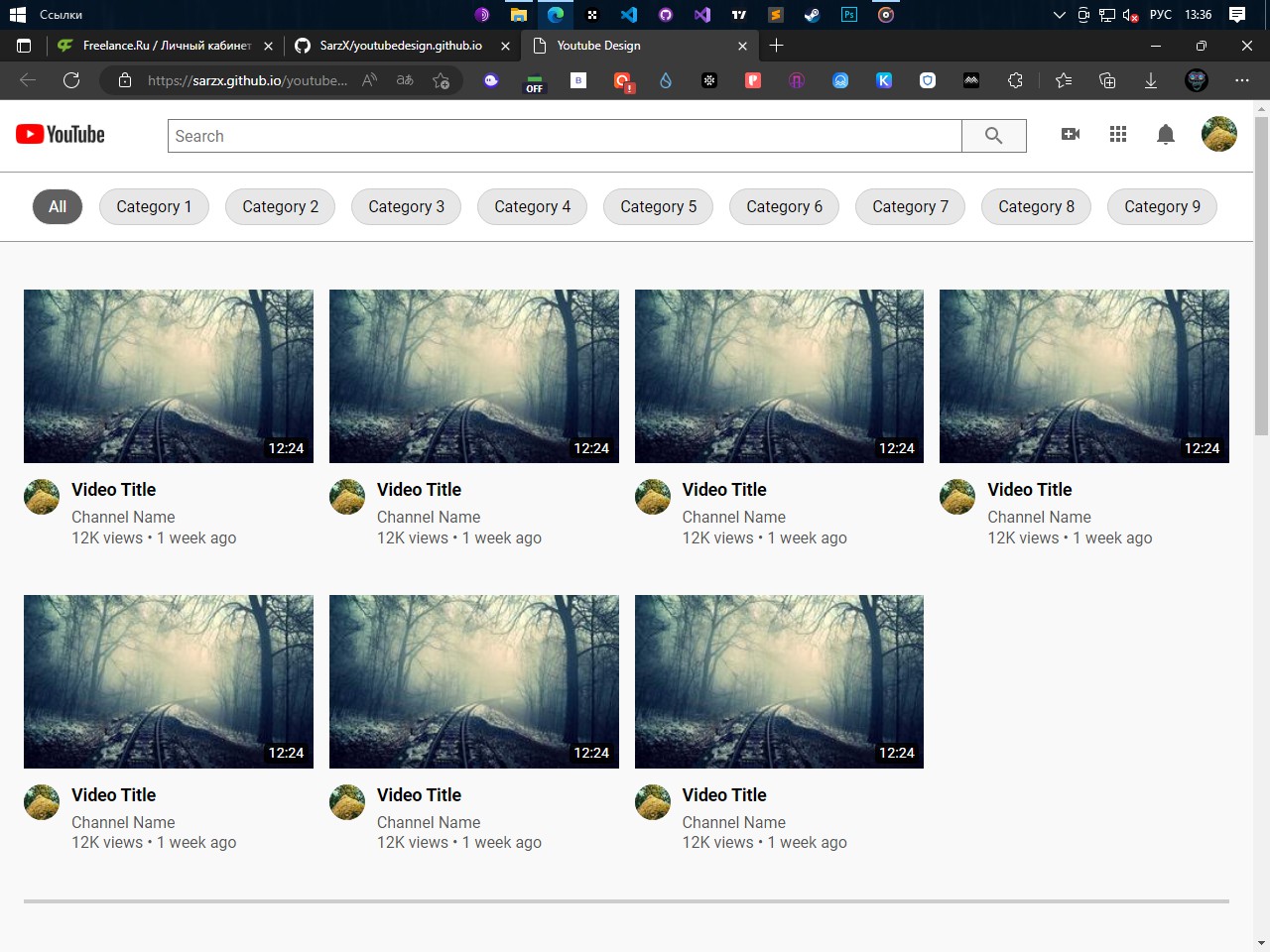Viewport: 1270px width, 952px height.
Task: Open the create video camera icon
Action: [x=1071, y=134]
